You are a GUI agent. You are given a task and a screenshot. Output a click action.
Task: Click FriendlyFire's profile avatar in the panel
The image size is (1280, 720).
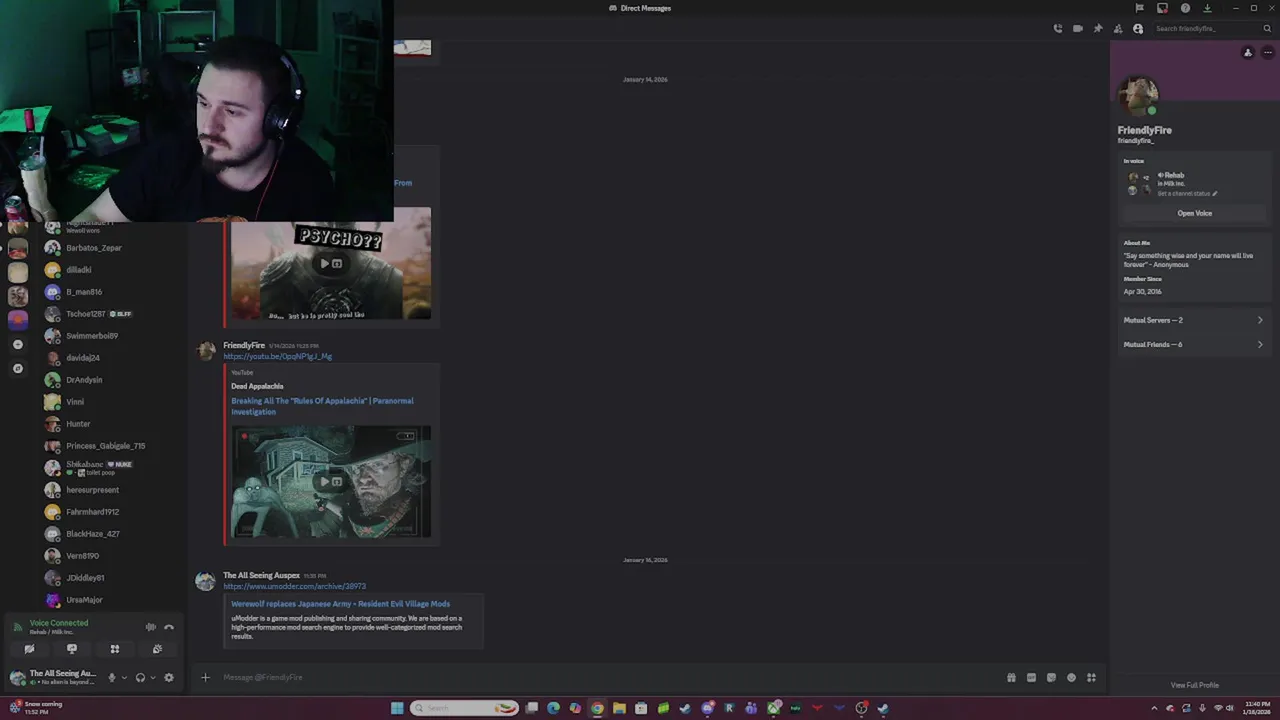point(1137,96)
